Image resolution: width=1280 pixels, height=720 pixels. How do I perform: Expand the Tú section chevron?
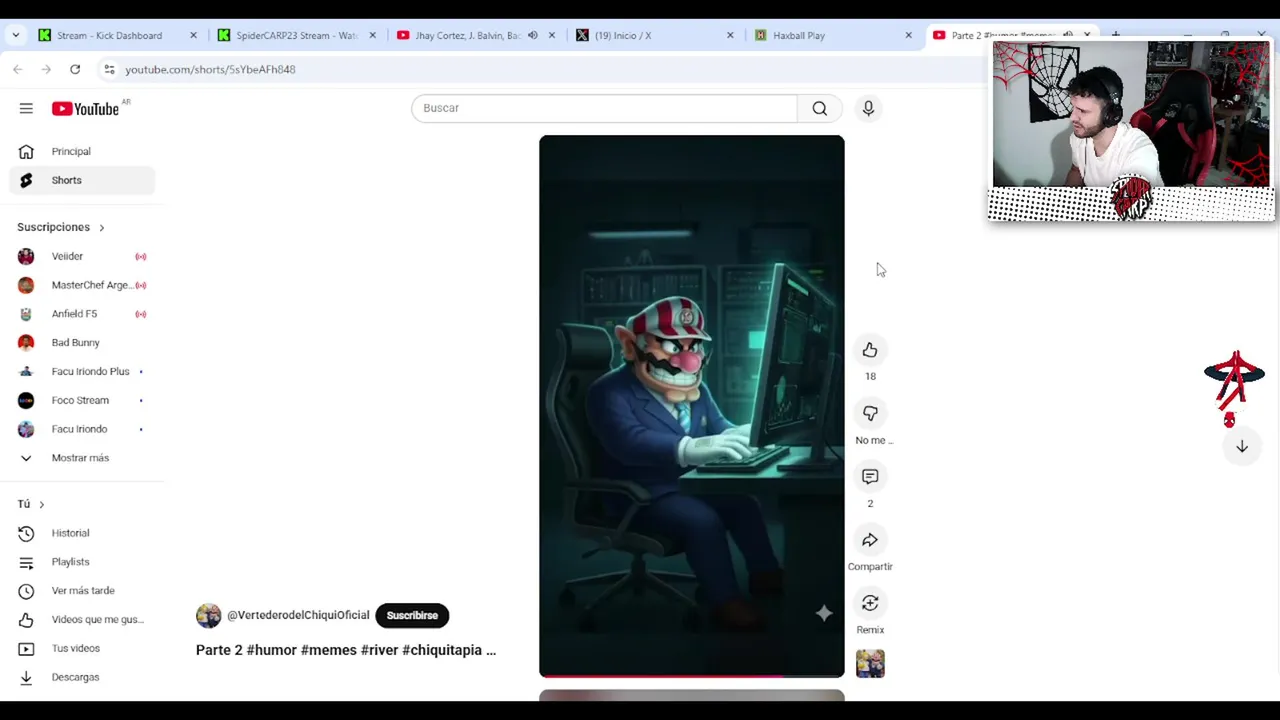[41, 504]
